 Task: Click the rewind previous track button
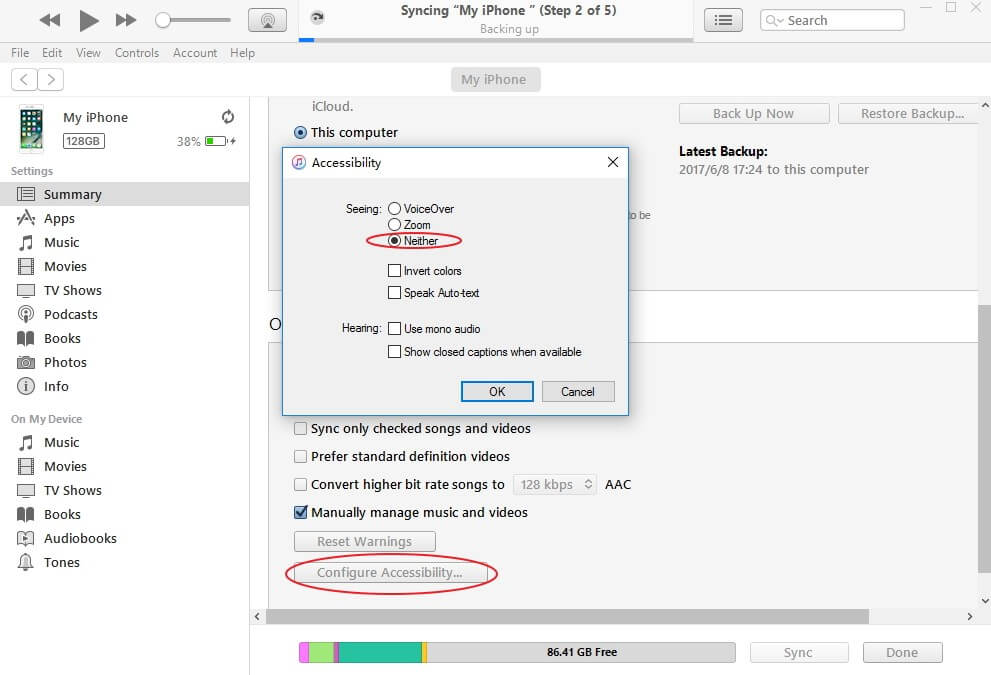coord(49,20)
